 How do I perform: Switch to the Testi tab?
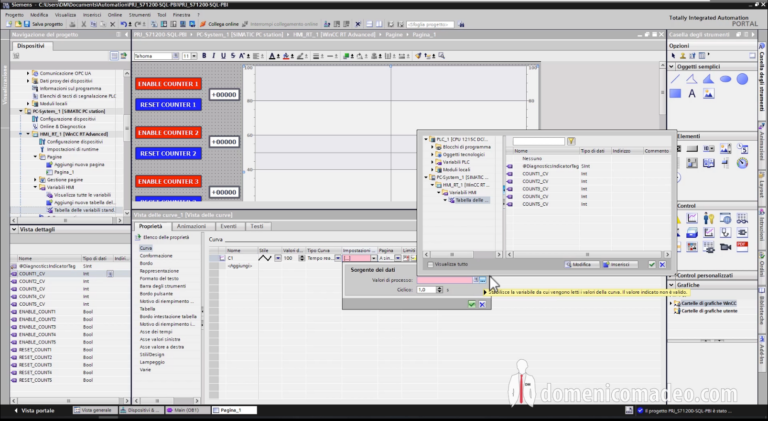[257, 226]
